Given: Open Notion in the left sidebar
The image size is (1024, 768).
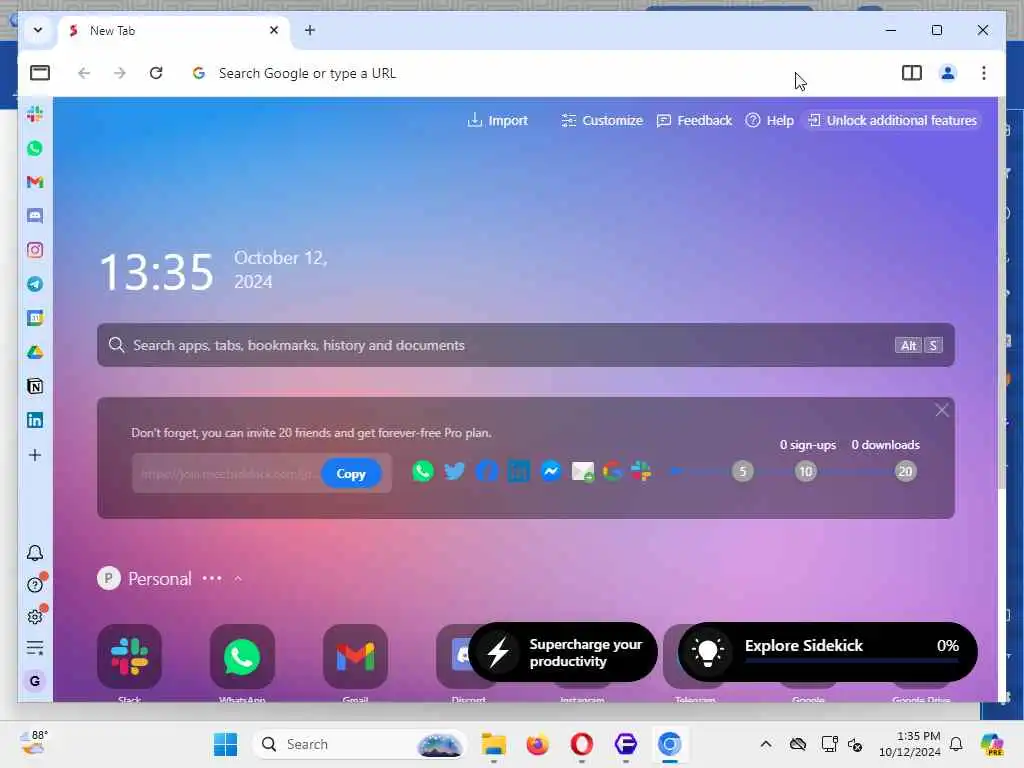Looking at the screenshot, I should 35,387.
